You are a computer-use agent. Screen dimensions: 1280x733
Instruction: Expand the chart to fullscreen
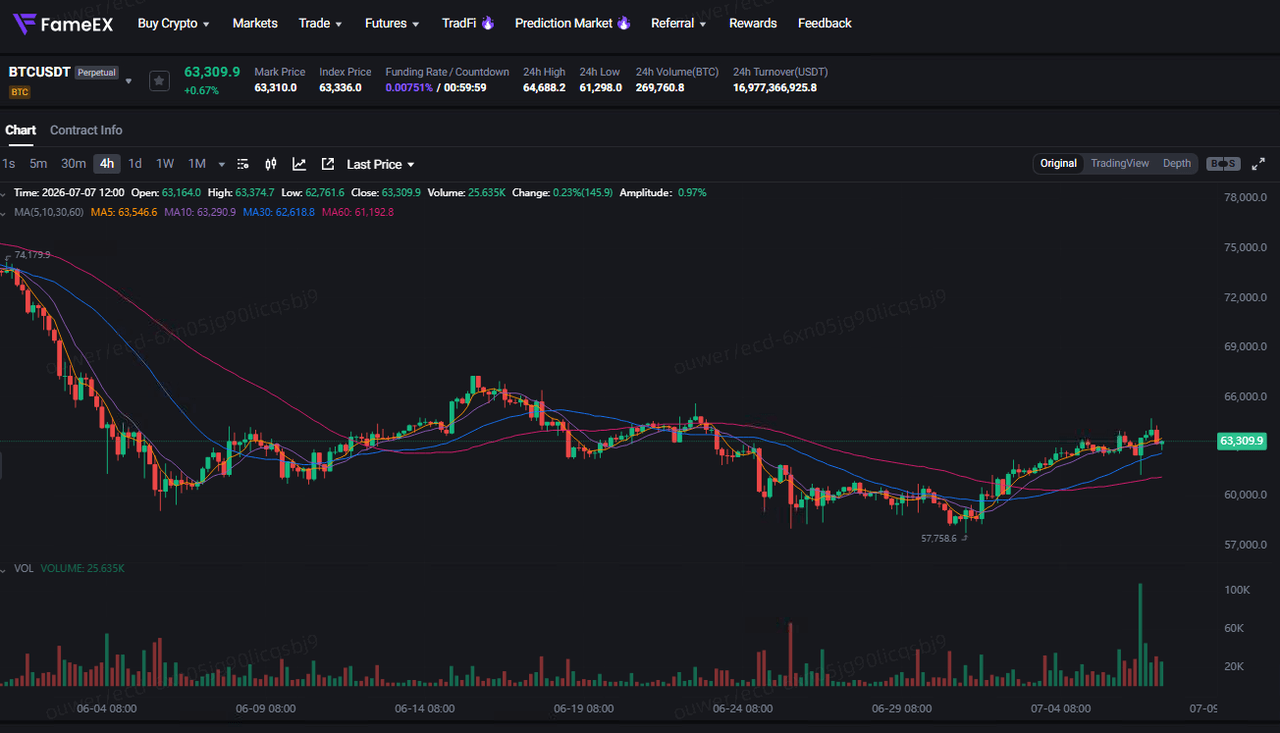(1259, 164)
